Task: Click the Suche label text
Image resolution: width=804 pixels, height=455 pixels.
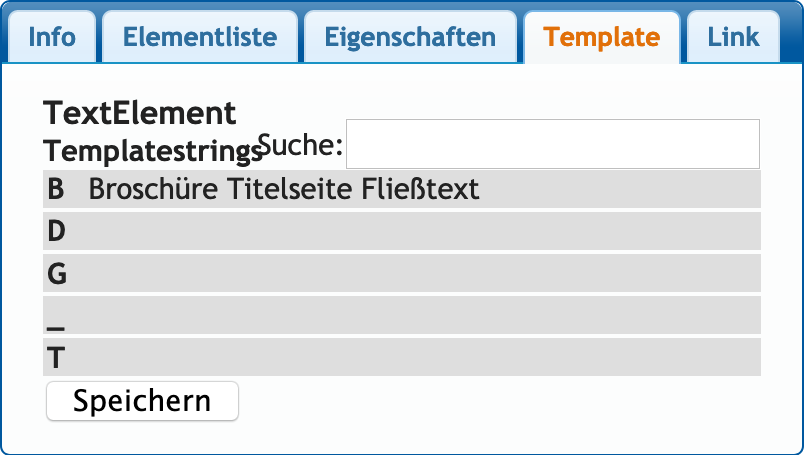Action: (300, 146)
